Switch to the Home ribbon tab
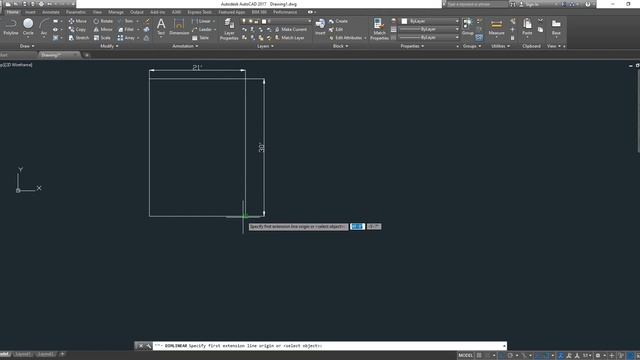 pos(13,12)
